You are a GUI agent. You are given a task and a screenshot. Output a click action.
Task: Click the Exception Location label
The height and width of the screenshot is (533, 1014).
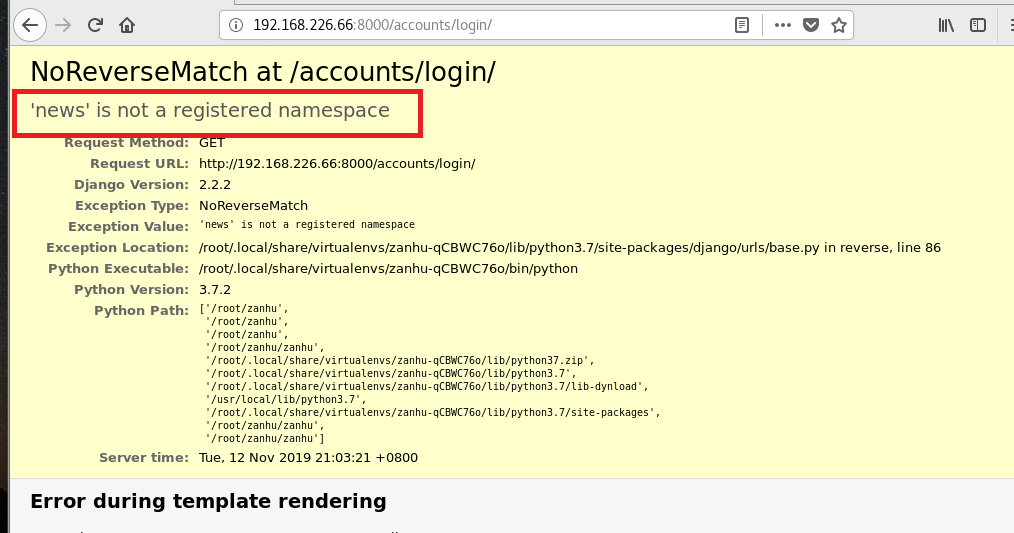tap(117, 248)
